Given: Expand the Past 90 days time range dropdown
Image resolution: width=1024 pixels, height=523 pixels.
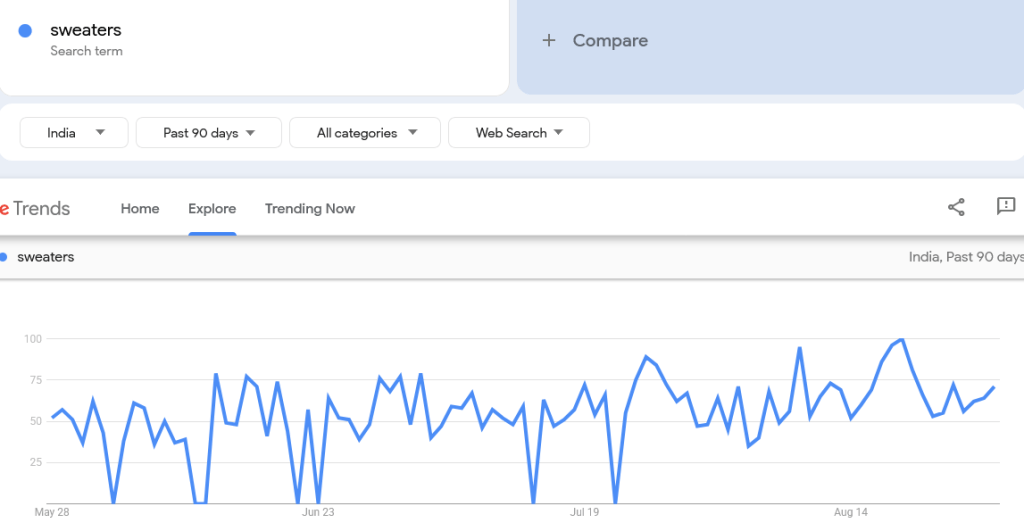Looking at the screenshot, I should [x=208, y=133].
